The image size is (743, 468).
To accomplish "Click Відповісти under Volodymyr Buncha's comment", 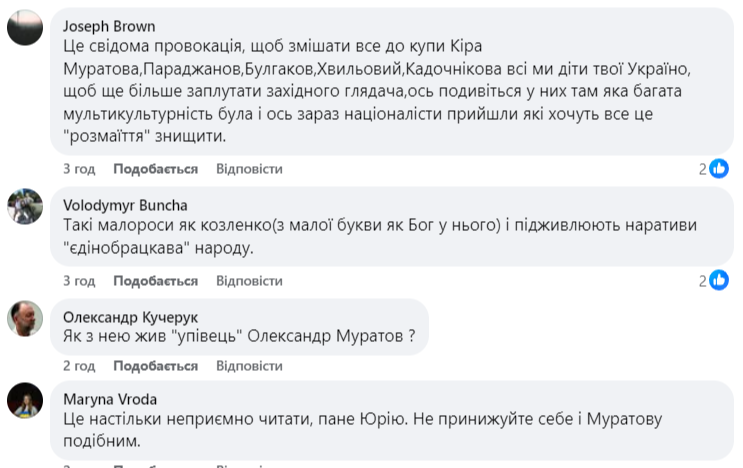I will coord(249,280).
